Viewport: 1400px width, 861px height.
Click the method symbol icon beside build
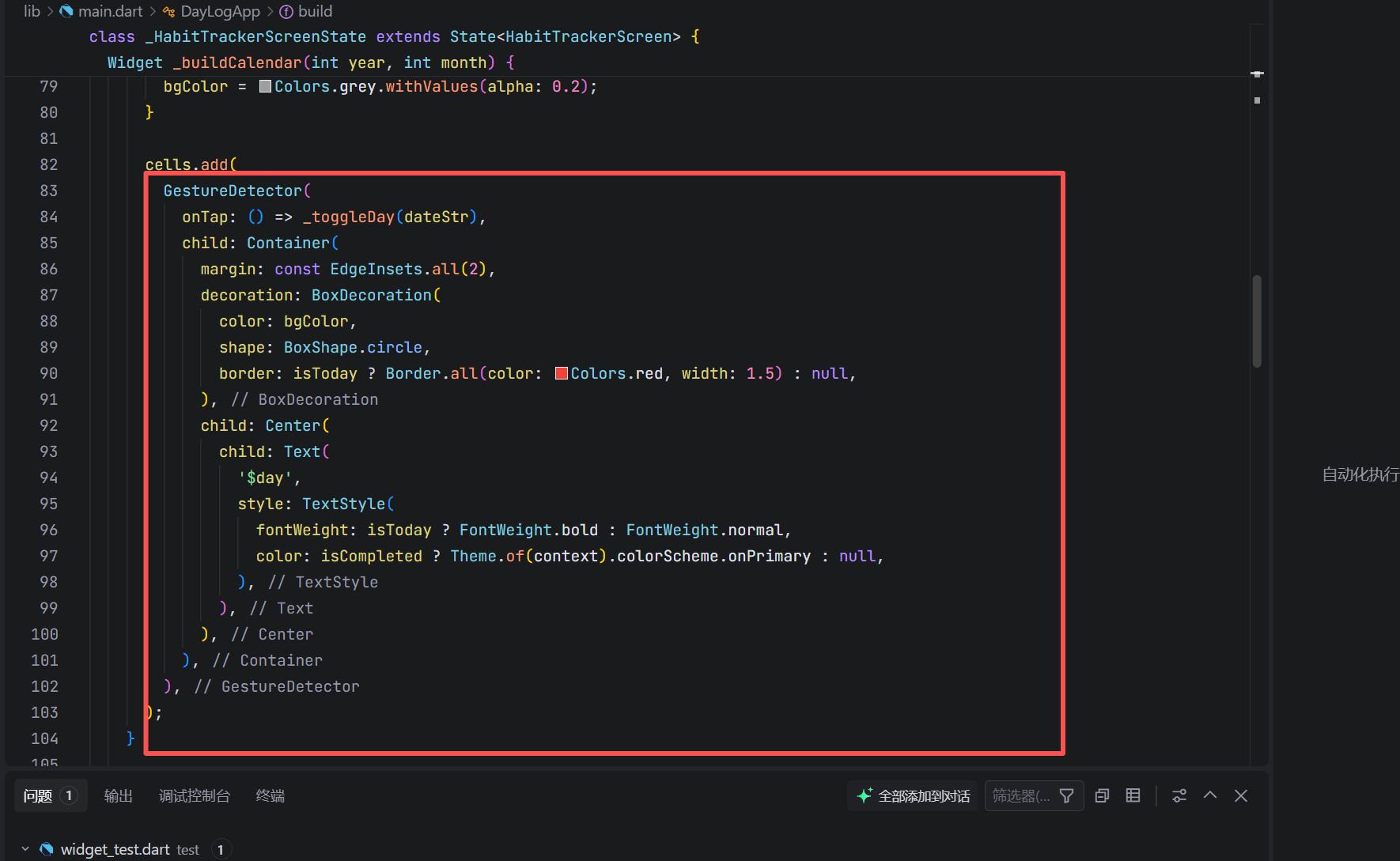pyautogui.click(x=286, y=11)
